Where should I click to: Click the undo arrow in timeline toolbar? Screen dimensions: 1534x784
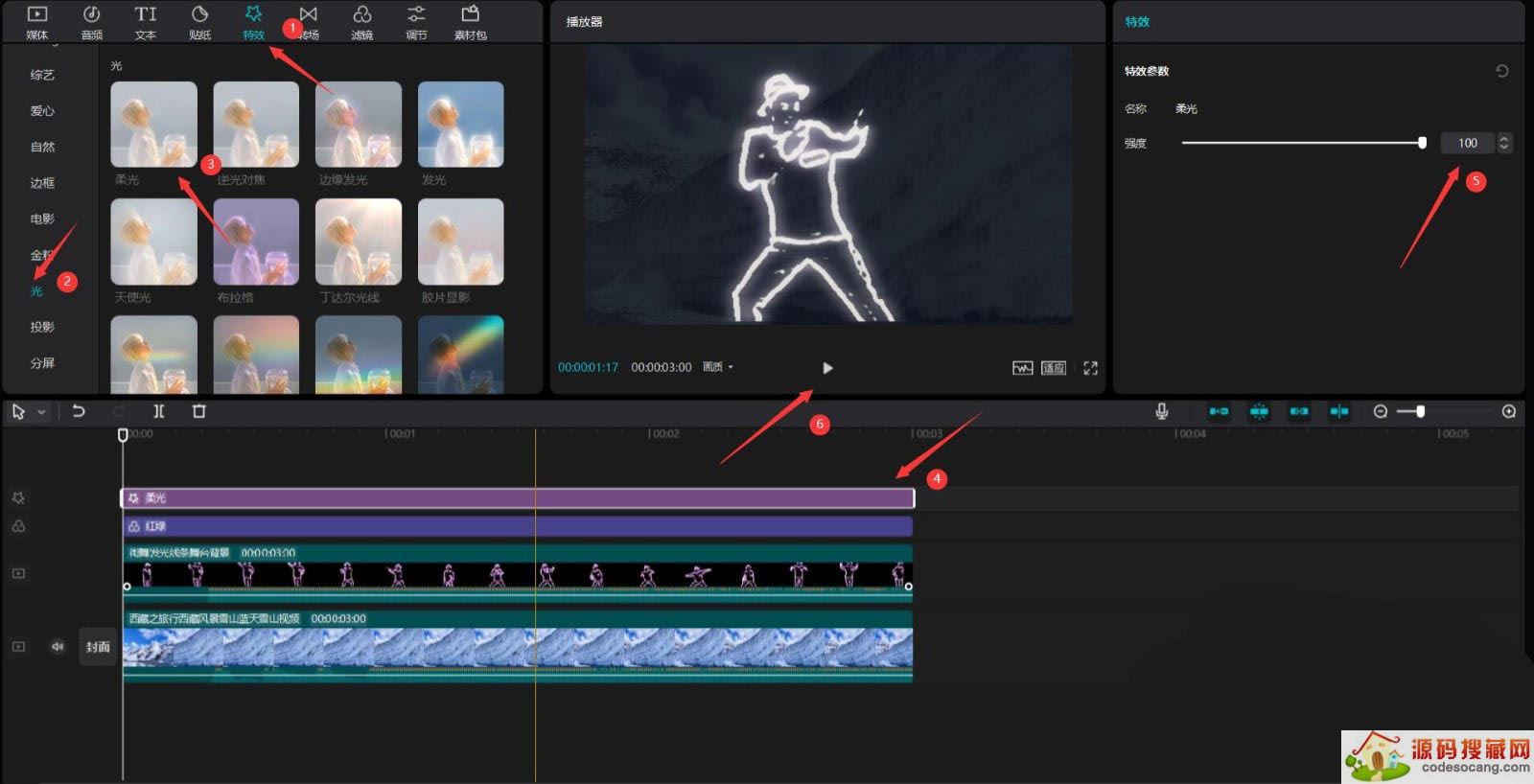point(79,411)
